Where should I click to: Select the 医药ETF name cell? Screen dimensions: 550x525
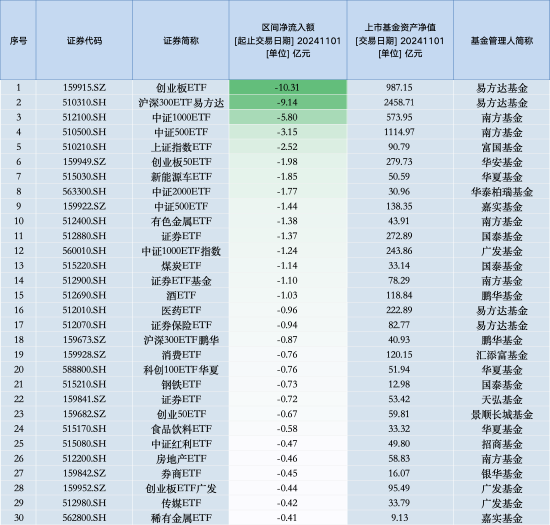tap(181, 310)
